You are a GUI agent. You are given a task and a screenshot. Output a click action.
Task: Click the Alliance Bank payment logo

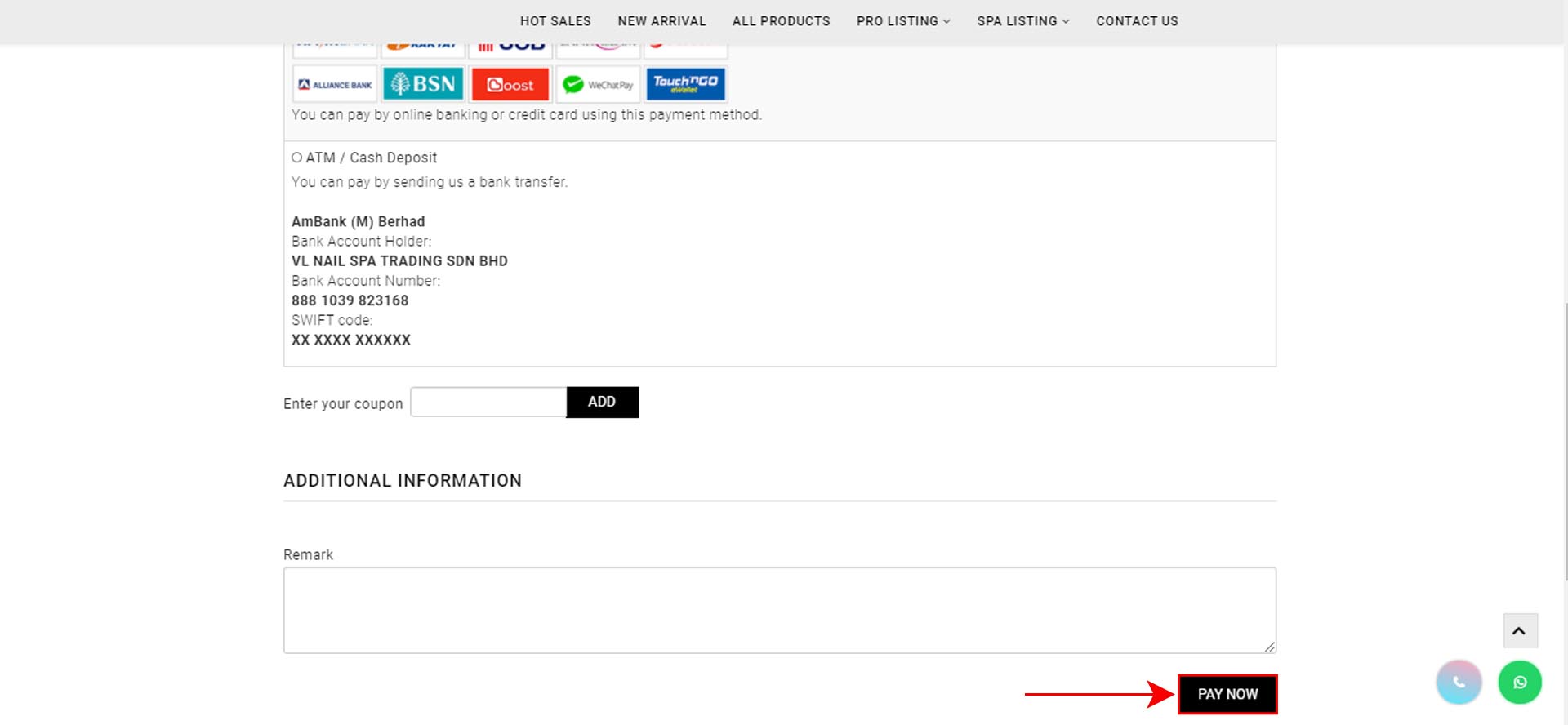click(x=335, y=84)
